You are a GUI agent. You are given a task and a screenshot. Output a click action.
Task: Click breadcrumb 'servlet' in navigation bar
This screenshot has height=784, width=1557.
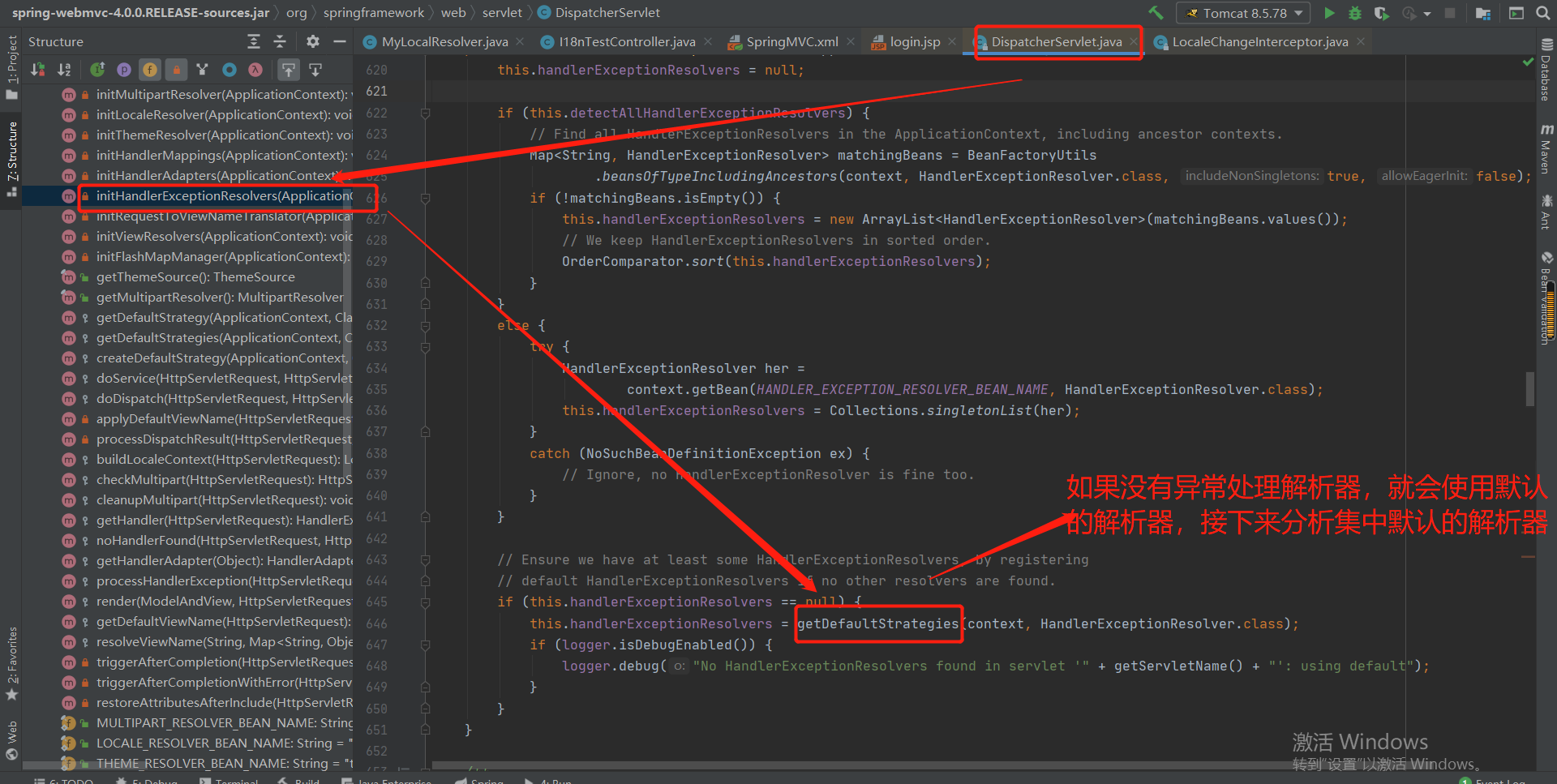(502, 13)
